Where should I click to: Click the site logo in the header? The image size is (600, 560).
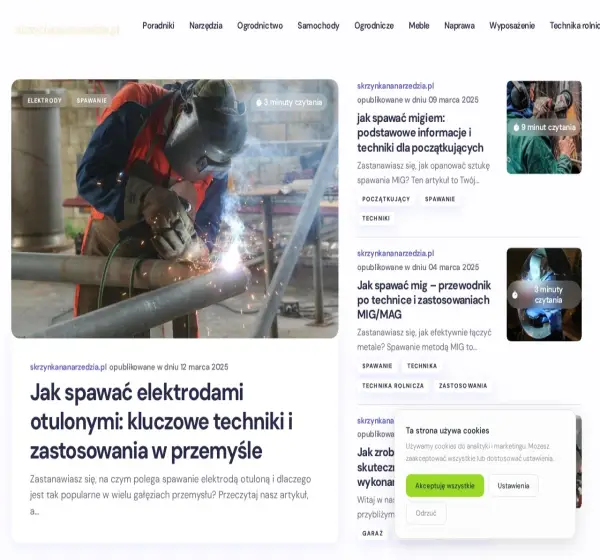[x=67, y=30]
